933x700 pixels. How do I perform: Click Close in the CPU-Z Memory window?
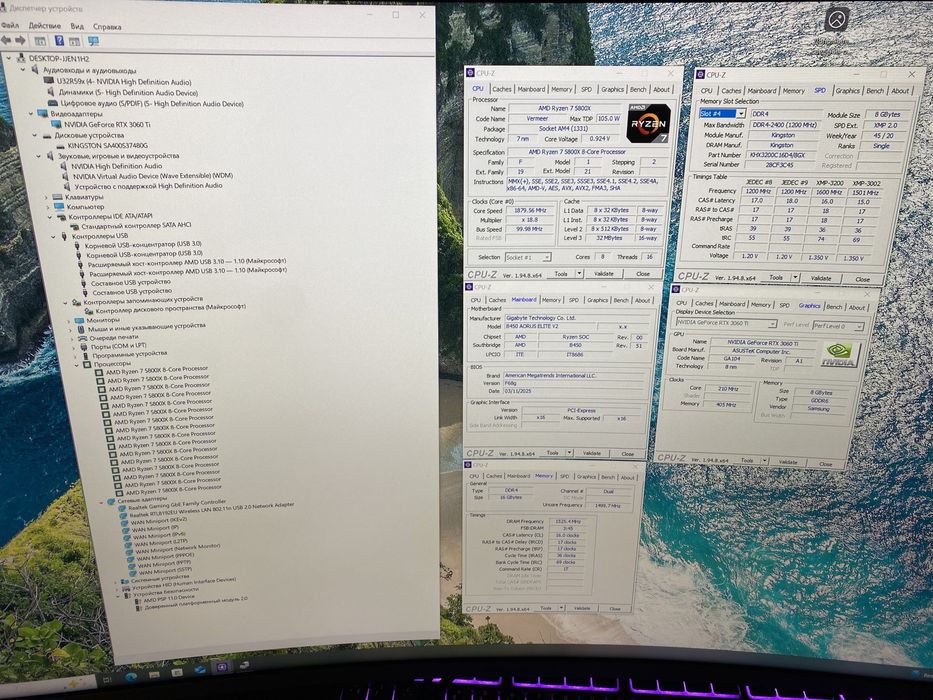click(615, 609)
